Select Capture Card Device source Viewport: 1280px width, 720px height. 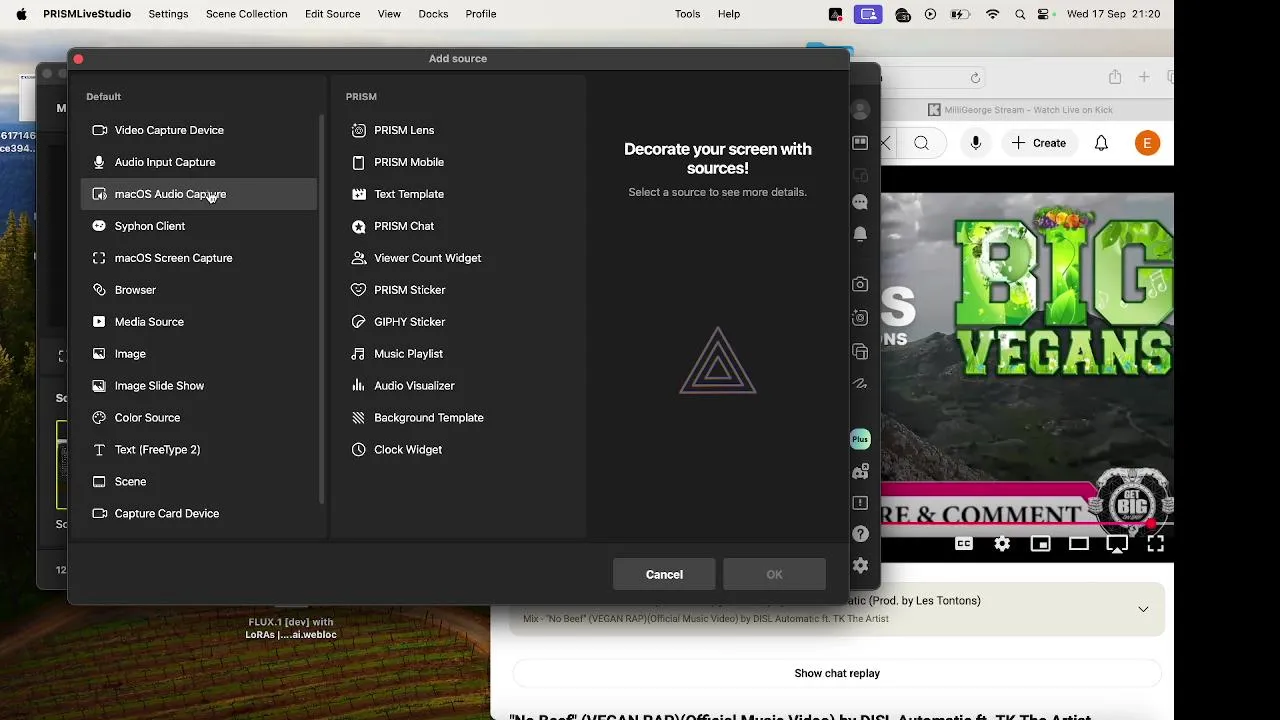click(x=199, y=514)
